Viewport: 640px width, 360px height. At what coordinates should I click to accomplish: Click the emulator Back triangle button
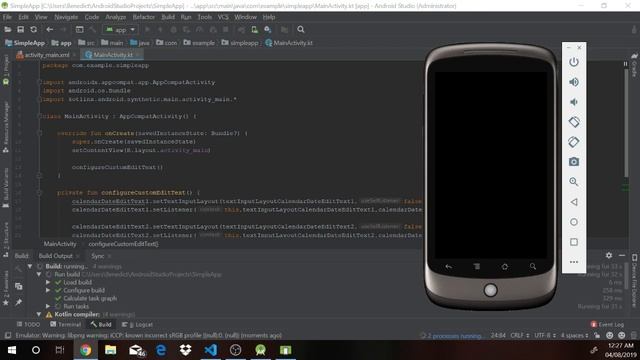(574, 202)
